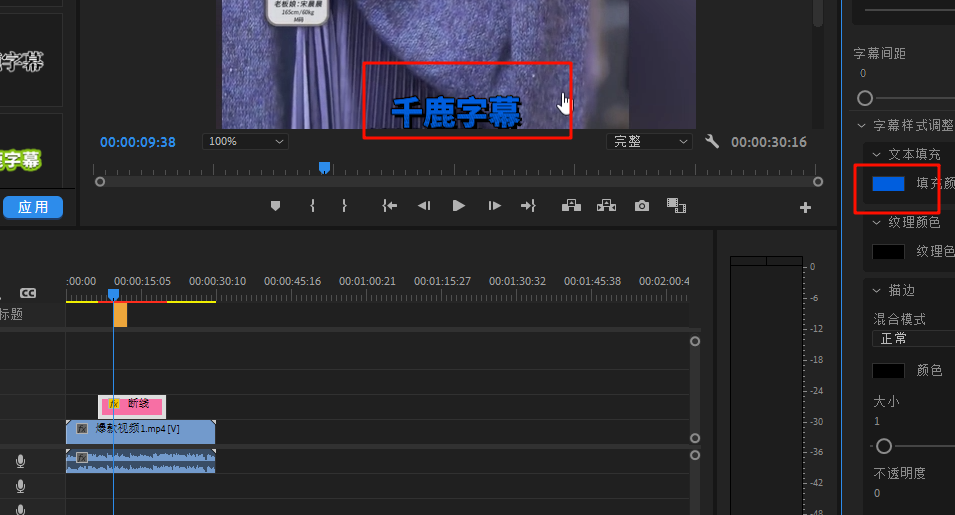955x515 pixels.
Task: Add a marker with the marker icon
Action: [275, 206]
